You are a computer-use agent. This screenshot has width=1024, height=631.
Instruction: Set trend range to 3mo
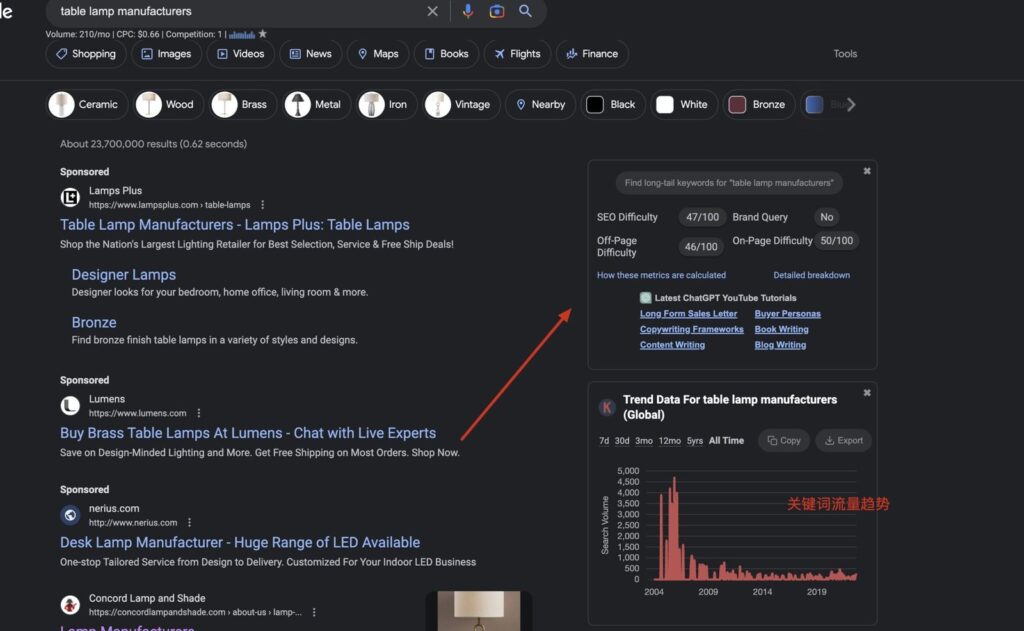pos(644,441)
